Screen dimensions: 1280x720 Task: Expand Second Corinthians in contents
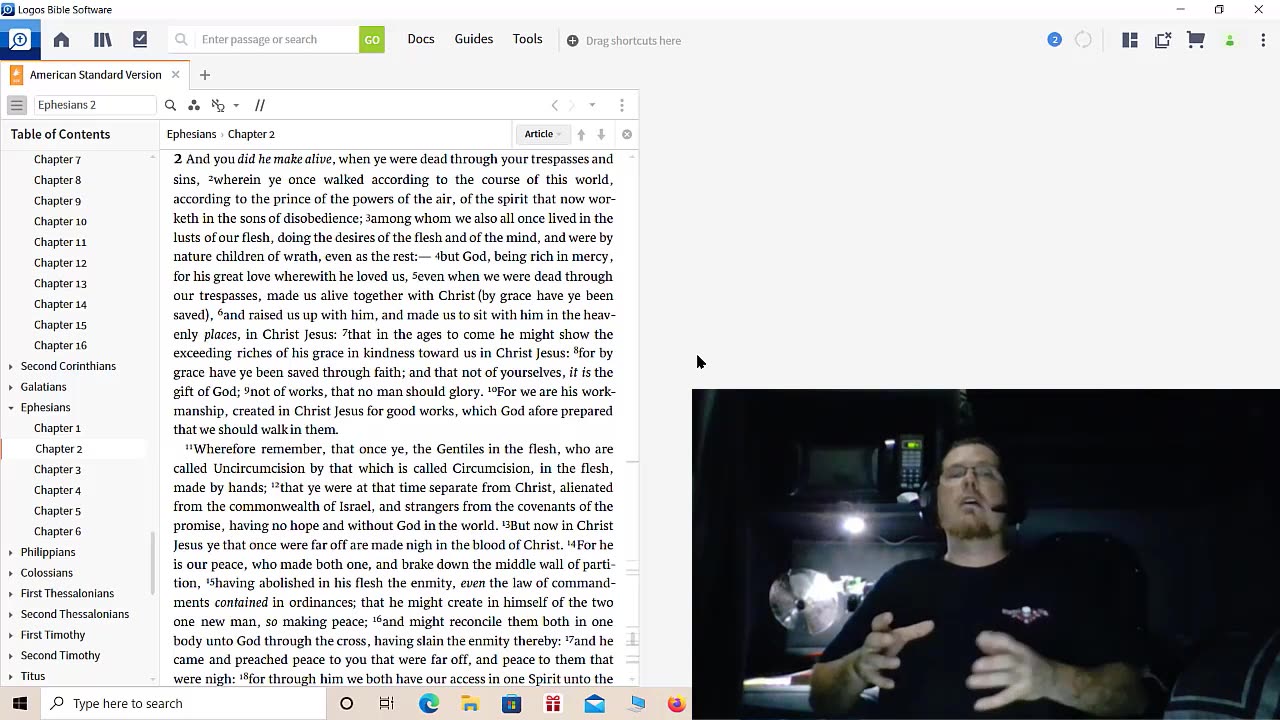pos(11,366)
